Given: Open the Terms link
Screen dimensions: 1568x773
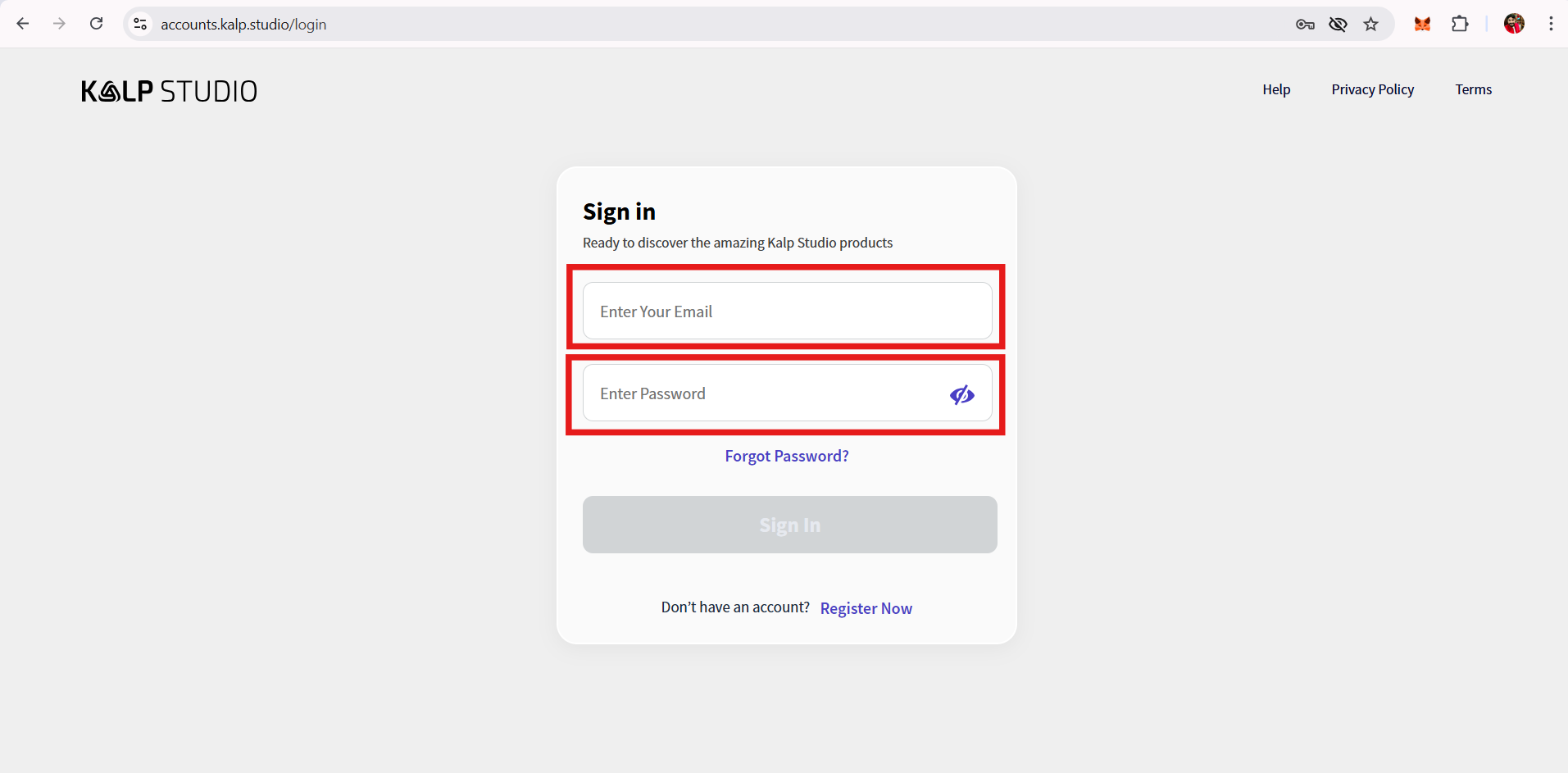Looking at the screenshot, I should 1473,89.
